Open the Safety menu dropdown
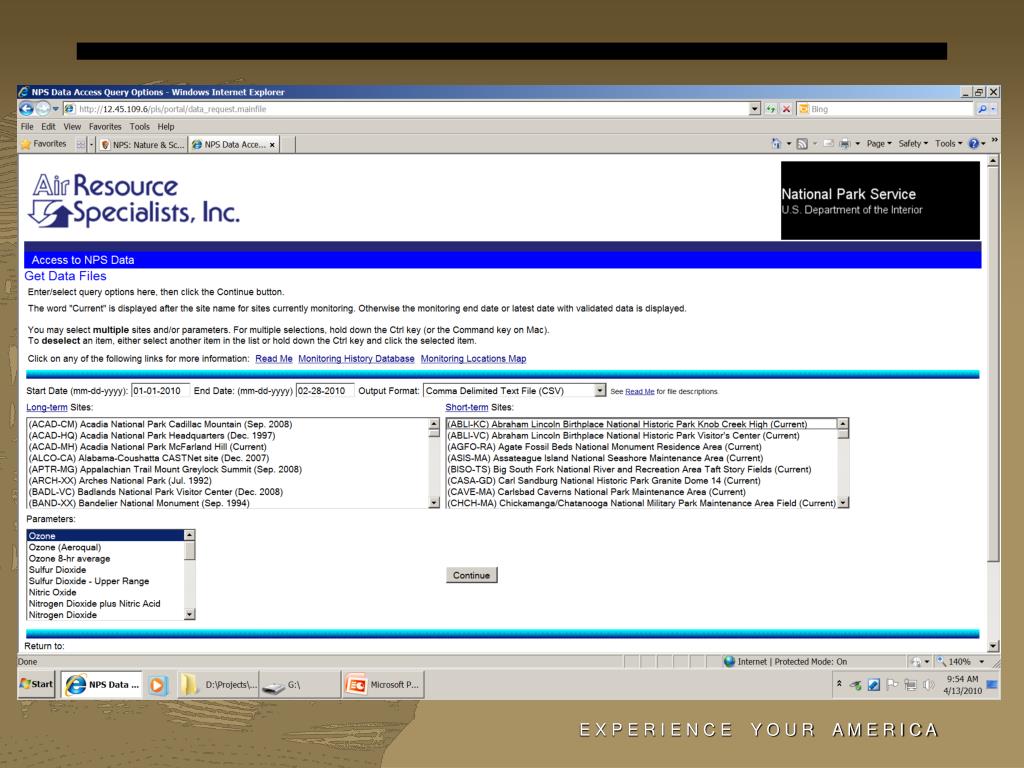 pyautogui.click(x=913, y=144)
